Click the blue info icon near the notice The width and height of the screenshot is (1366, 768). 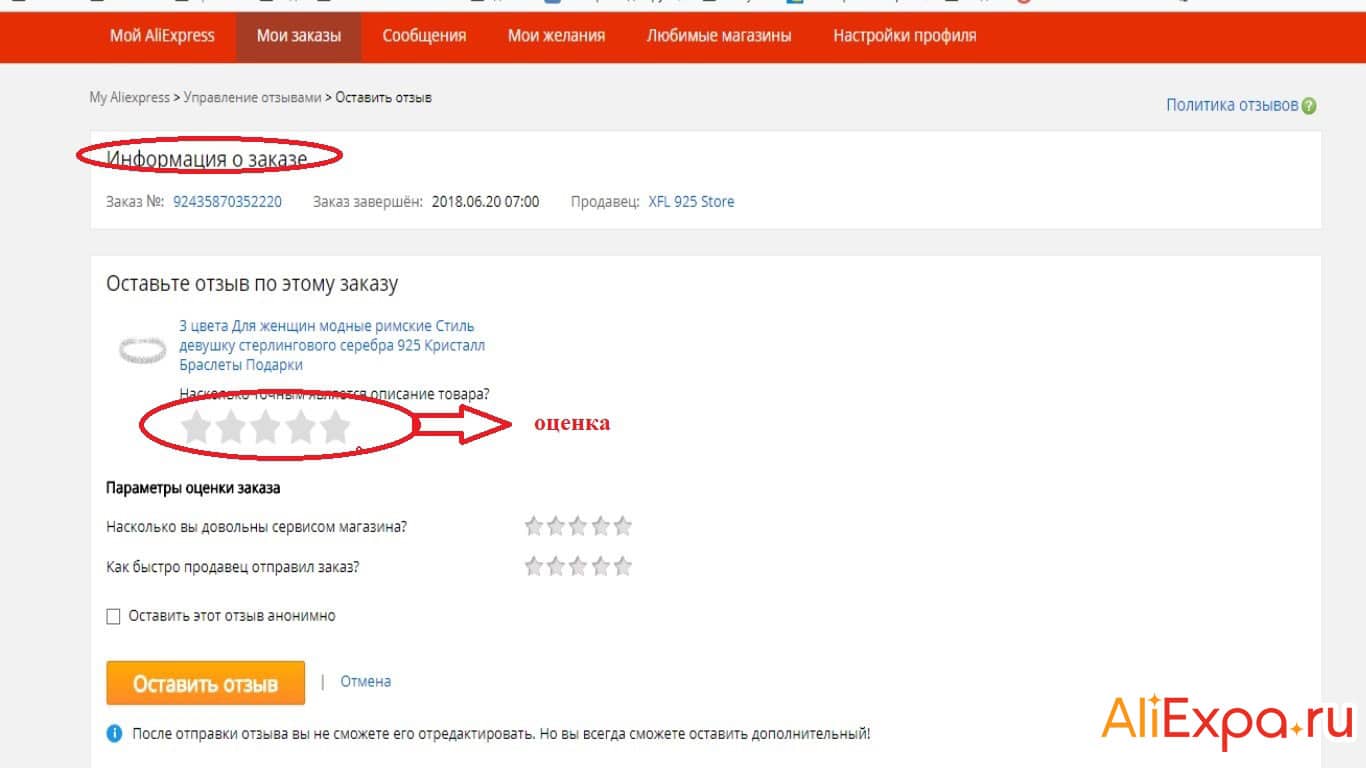[115, 733]
